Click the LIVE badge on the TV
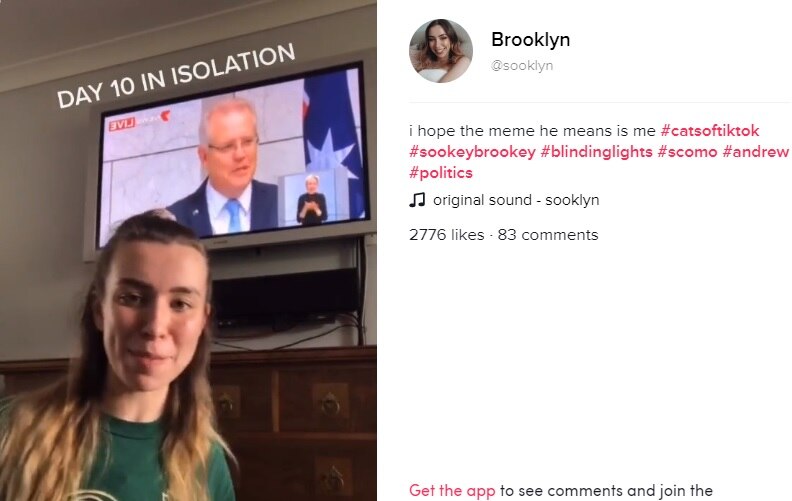 point(122,124)
